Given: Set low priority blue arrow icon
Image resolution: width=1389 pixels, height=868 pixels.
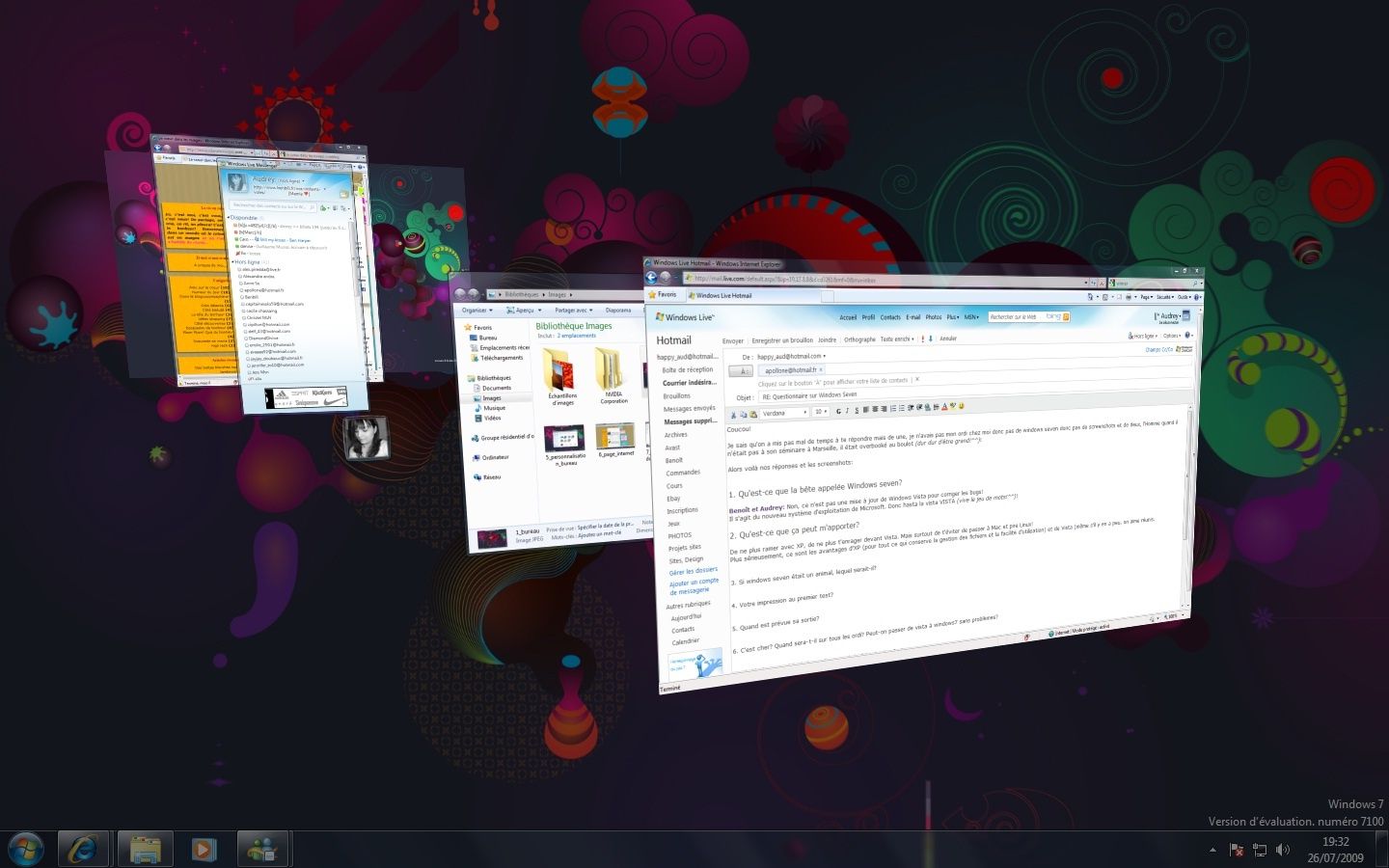Looking at the screenshot, I should point(931,339).
